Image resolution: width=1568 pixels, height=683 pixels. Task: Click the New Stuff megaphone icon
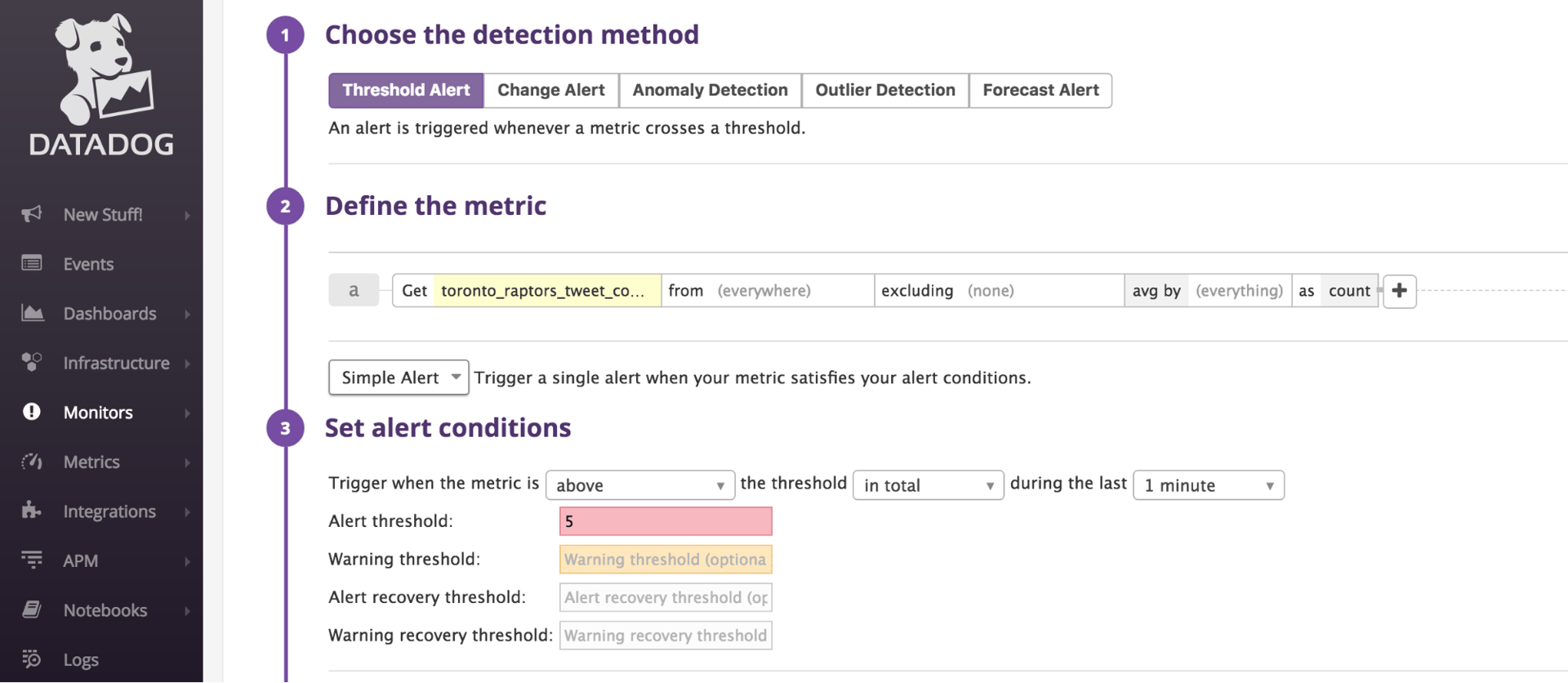pyautogui.click(x=32, y=214)
